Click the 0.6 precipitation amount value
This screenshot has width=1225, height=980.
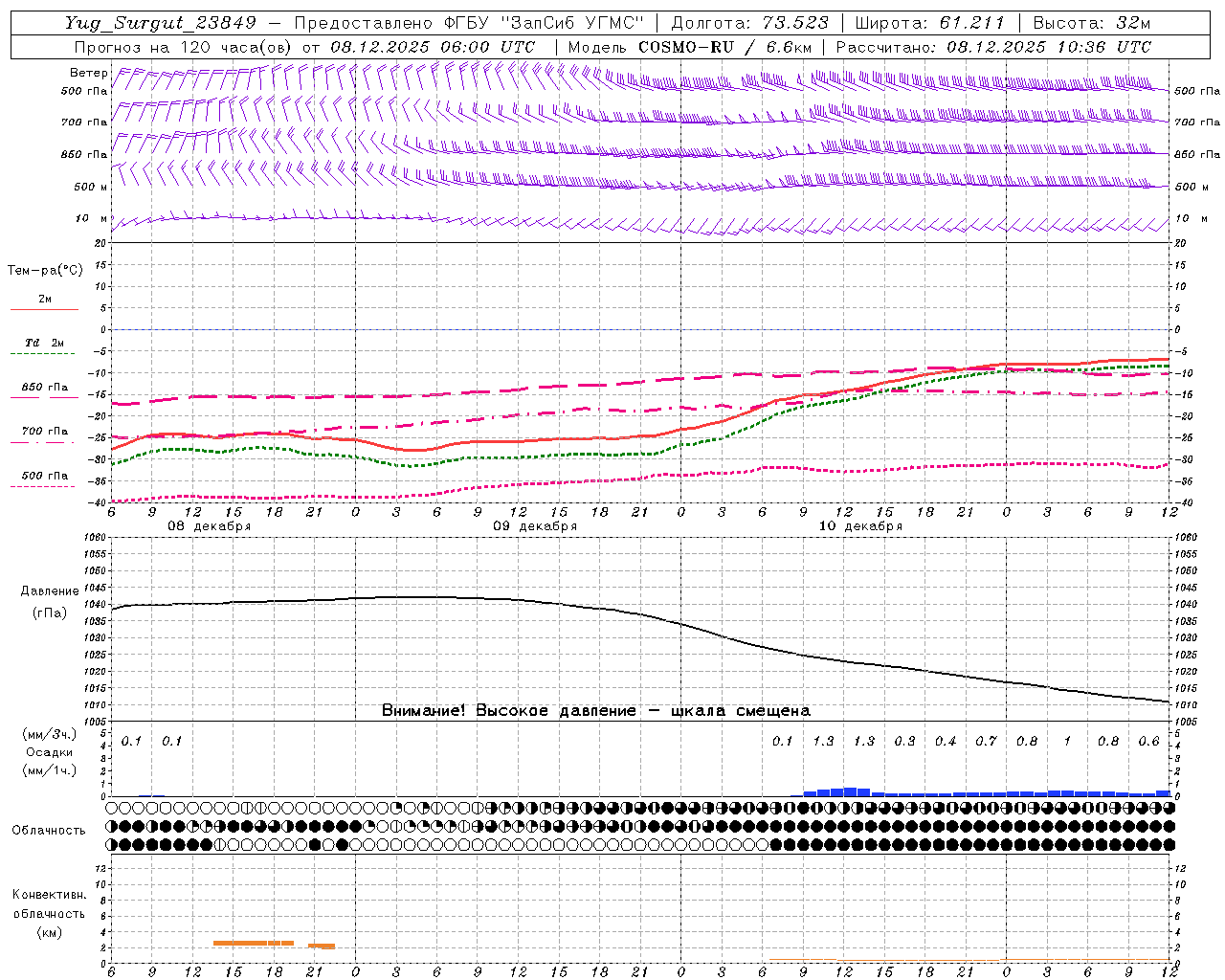coord(1148,742)
